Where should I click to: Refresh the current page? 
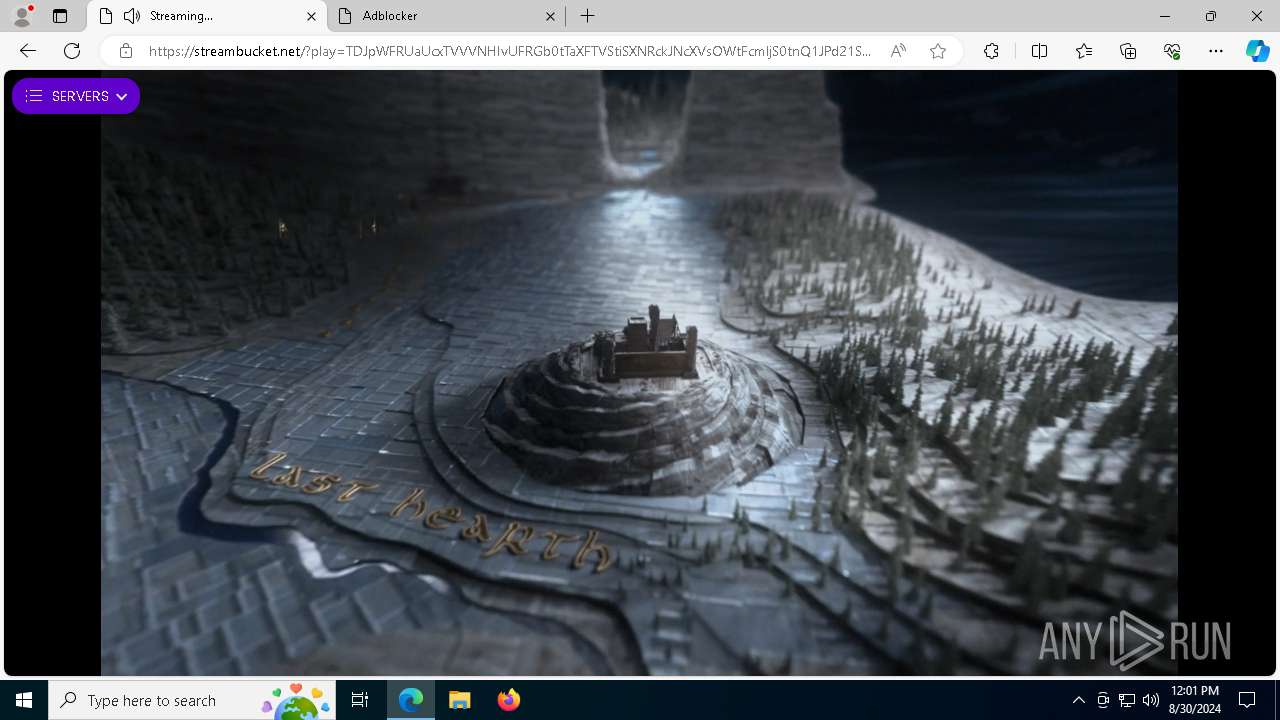pos(72,51)
